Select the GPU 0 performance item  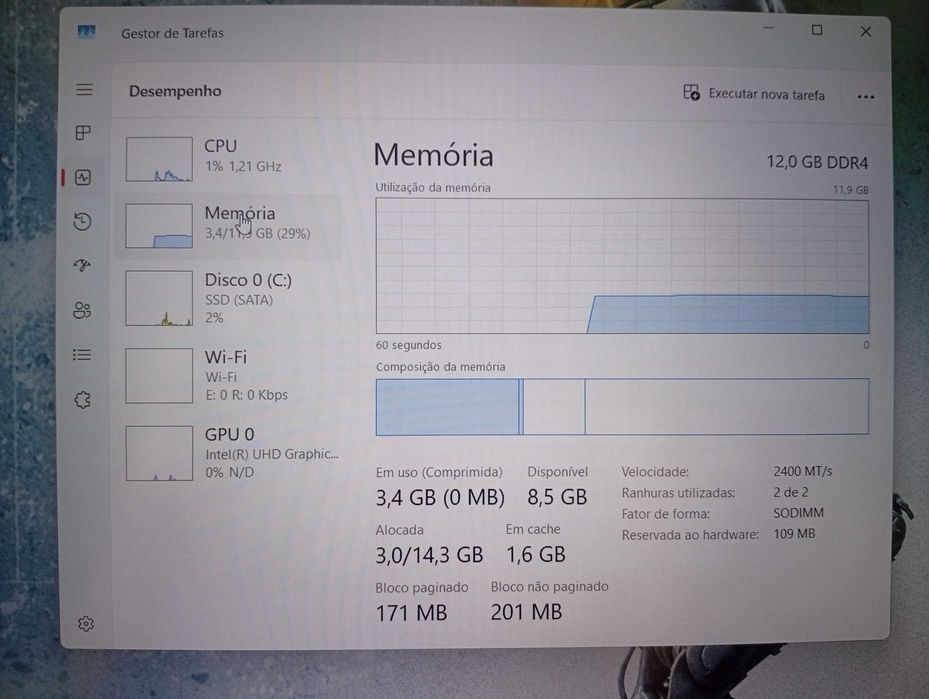click(x=229, y=453)
